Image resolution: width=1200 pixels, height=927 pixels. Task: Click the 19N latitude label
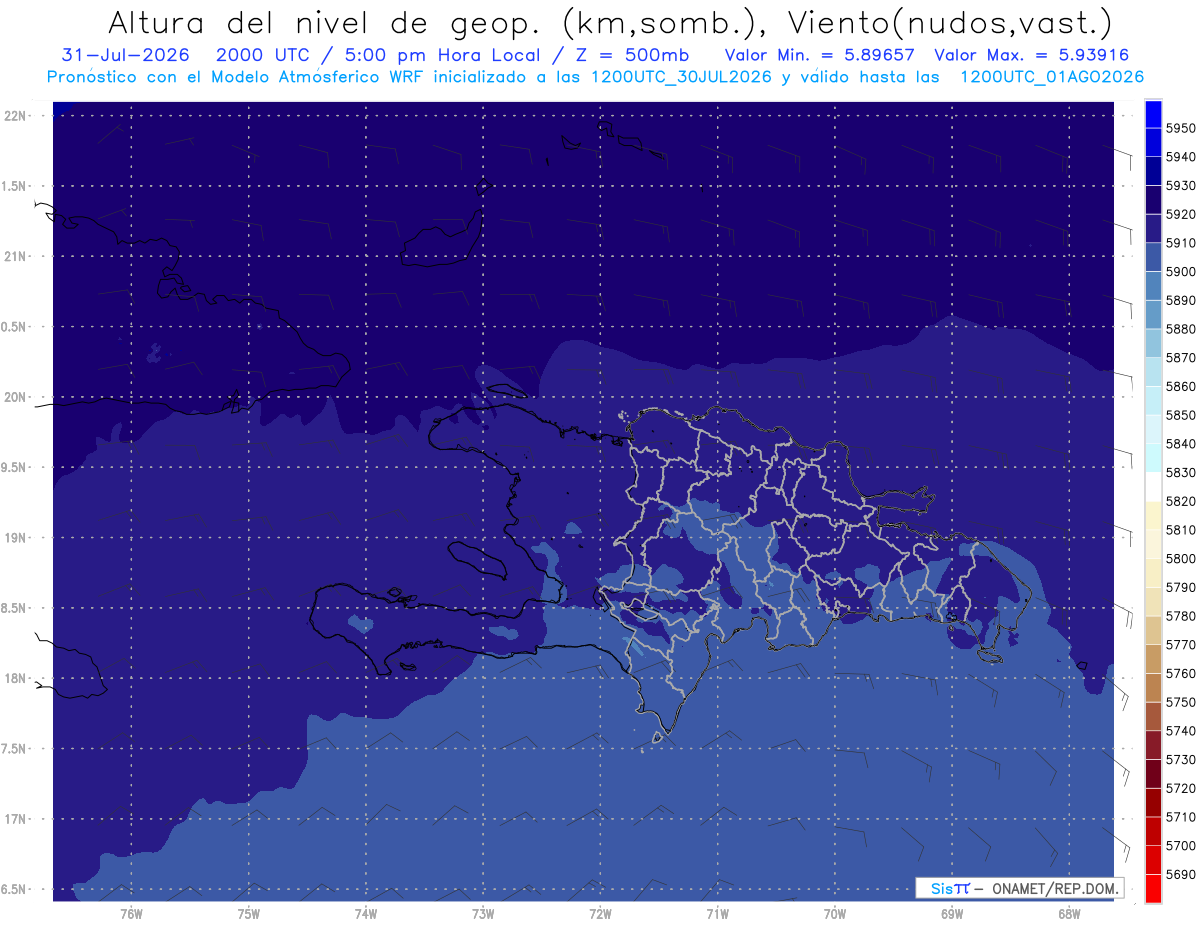[x=15, y=537]
